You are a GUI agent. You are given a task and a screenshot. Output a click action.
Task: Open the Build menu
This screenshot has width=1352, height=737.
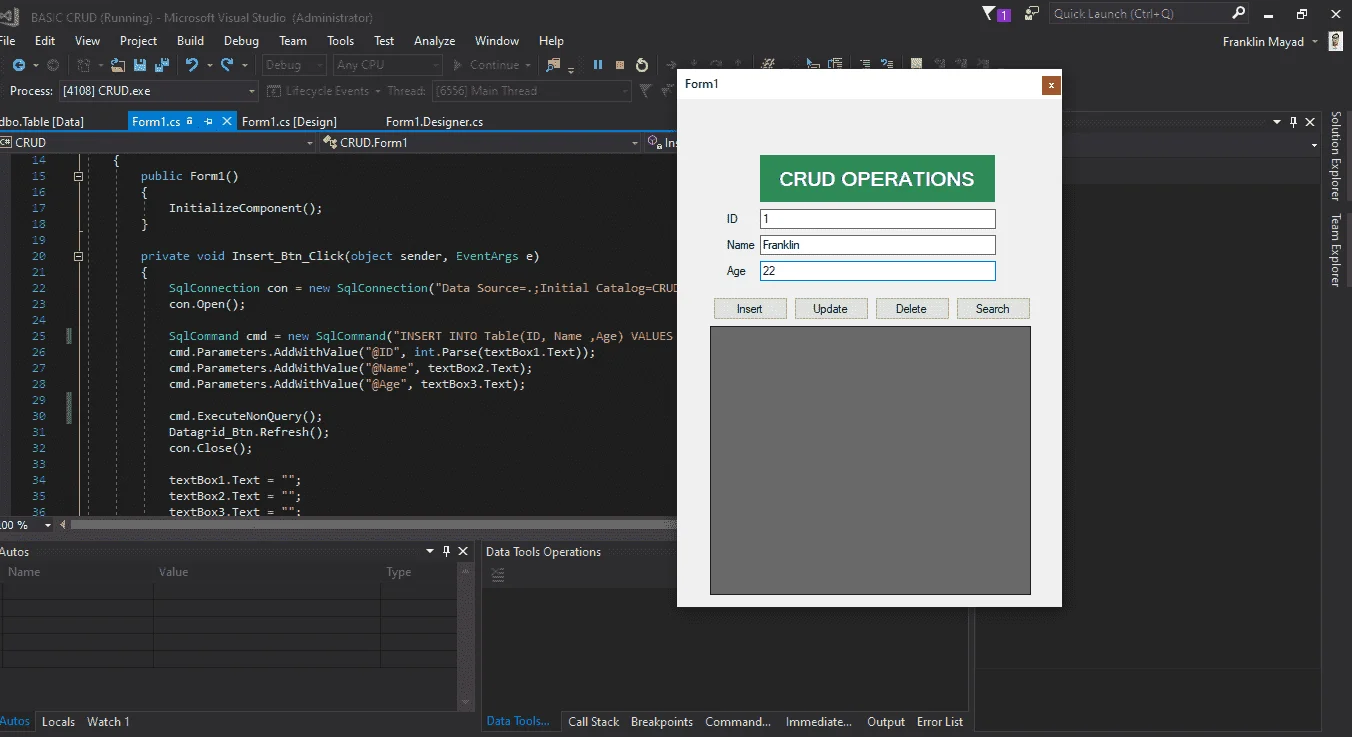click(x=190, y=41)
